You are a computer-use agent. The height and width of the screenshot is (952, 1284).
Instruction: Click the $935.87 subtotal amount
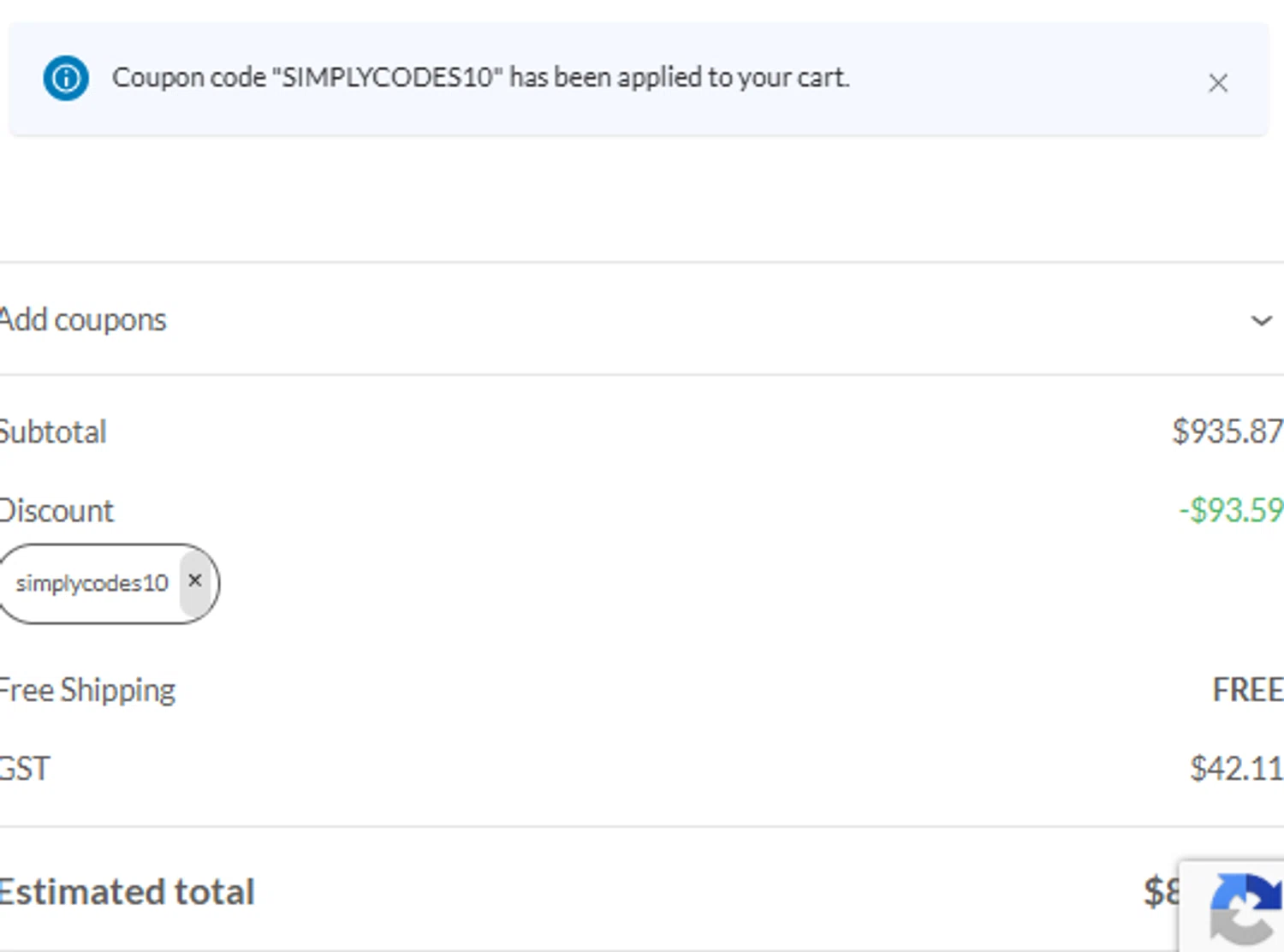(1227, 431)
